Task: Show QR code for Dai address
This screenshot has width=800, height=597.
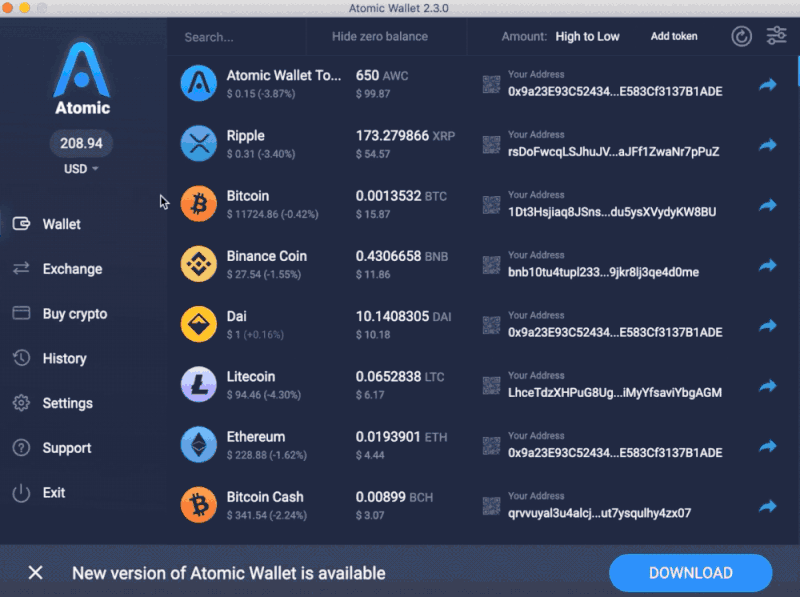Action: 491,325
